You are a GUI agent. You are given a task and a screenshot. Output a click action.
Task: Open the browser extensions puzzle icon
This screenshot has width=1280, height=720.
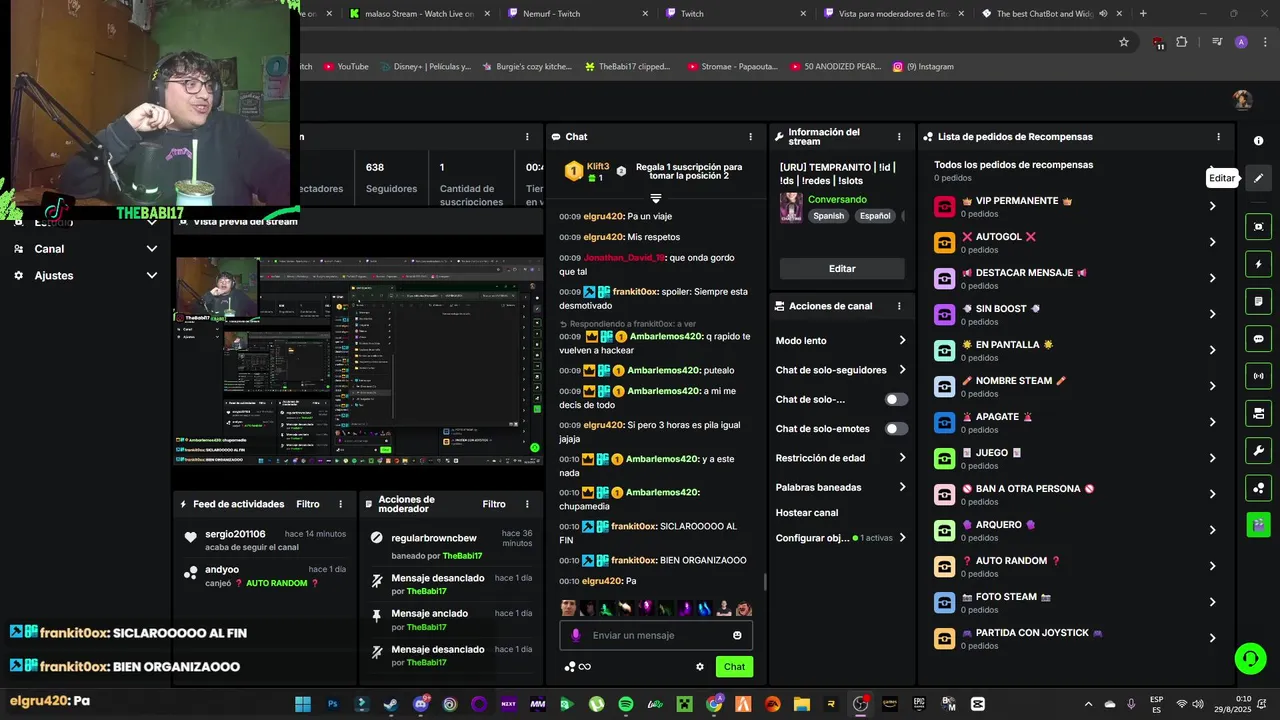(x=1182, y=42)
